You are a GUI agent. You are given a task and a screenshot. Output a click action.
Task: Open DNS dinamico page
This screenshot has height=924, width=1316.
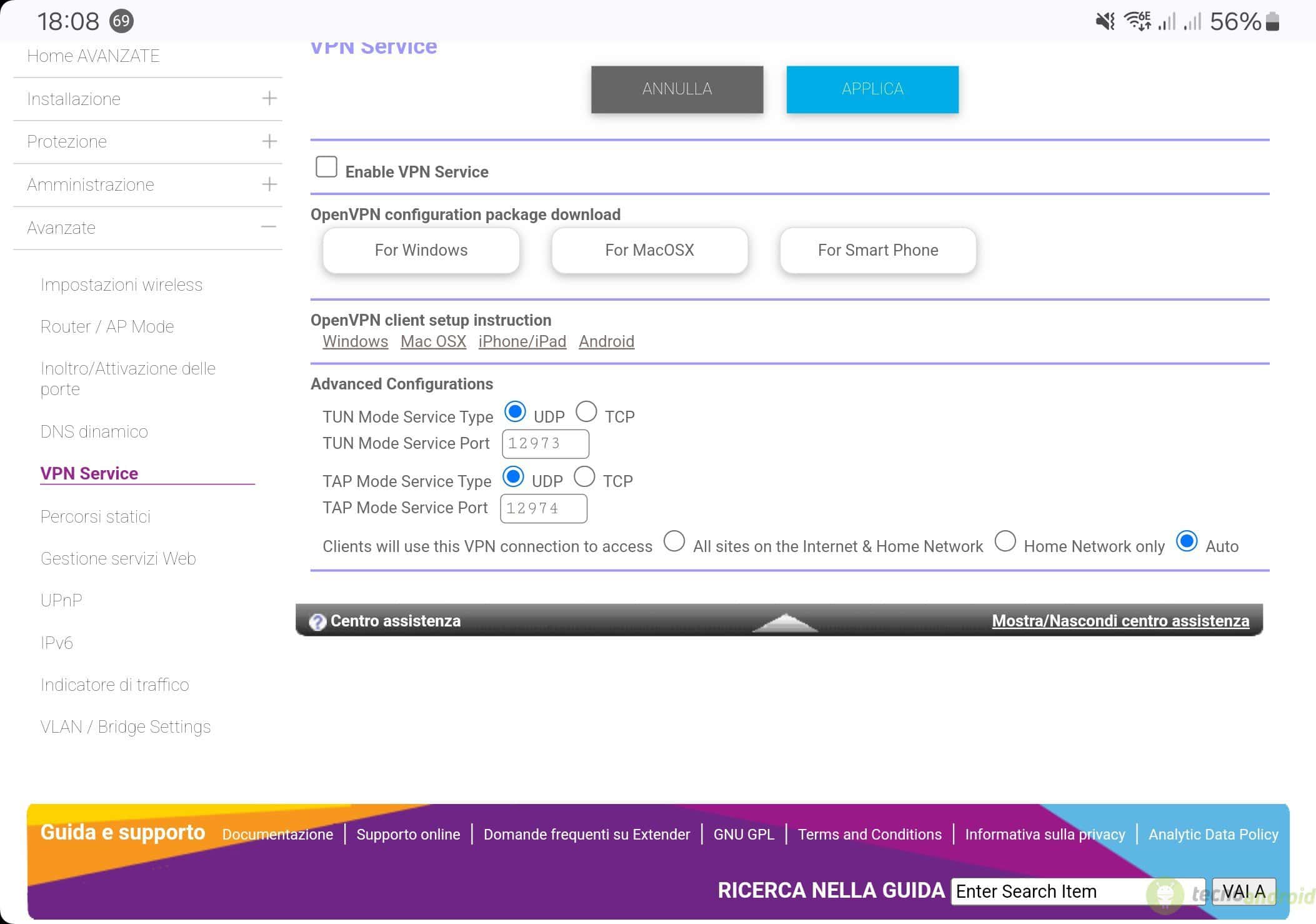94,432
